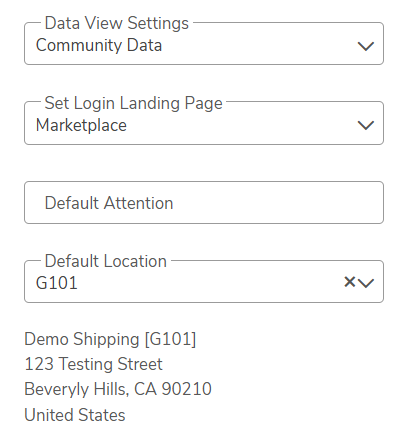Click the Marketplace selected value
This screenshot has height=440, width=414.
click(81, 125)
